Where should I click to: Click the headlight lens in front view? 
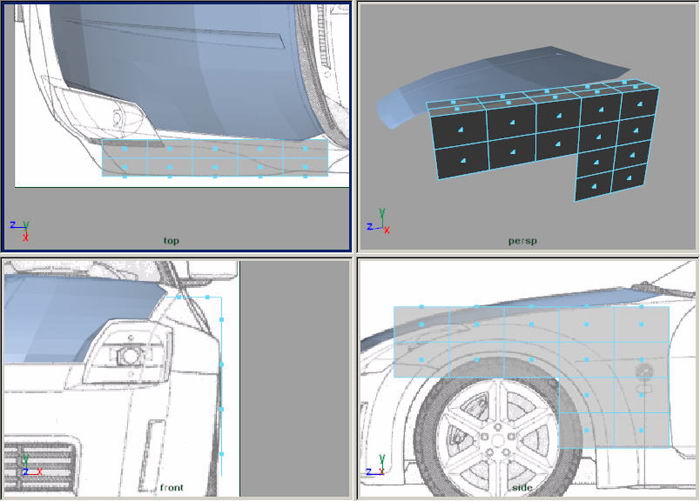pyautogui.click(x=126, y=353)
